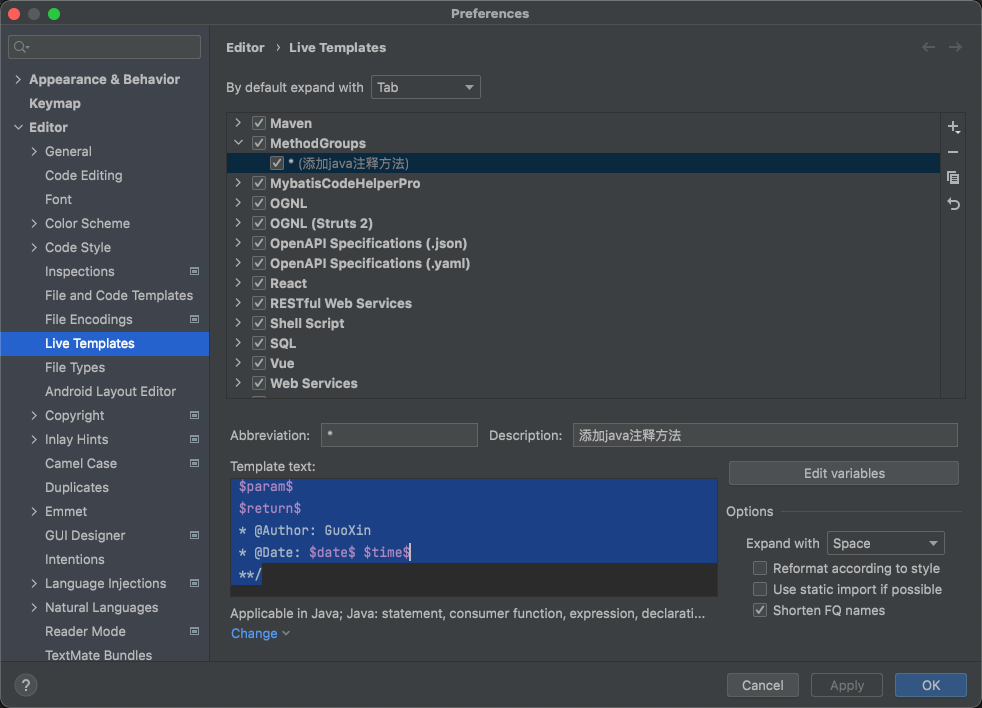This screenshot has width=982, height=708.
Task: Click project-level icon next to Camel Case
Action: (194, 464)
